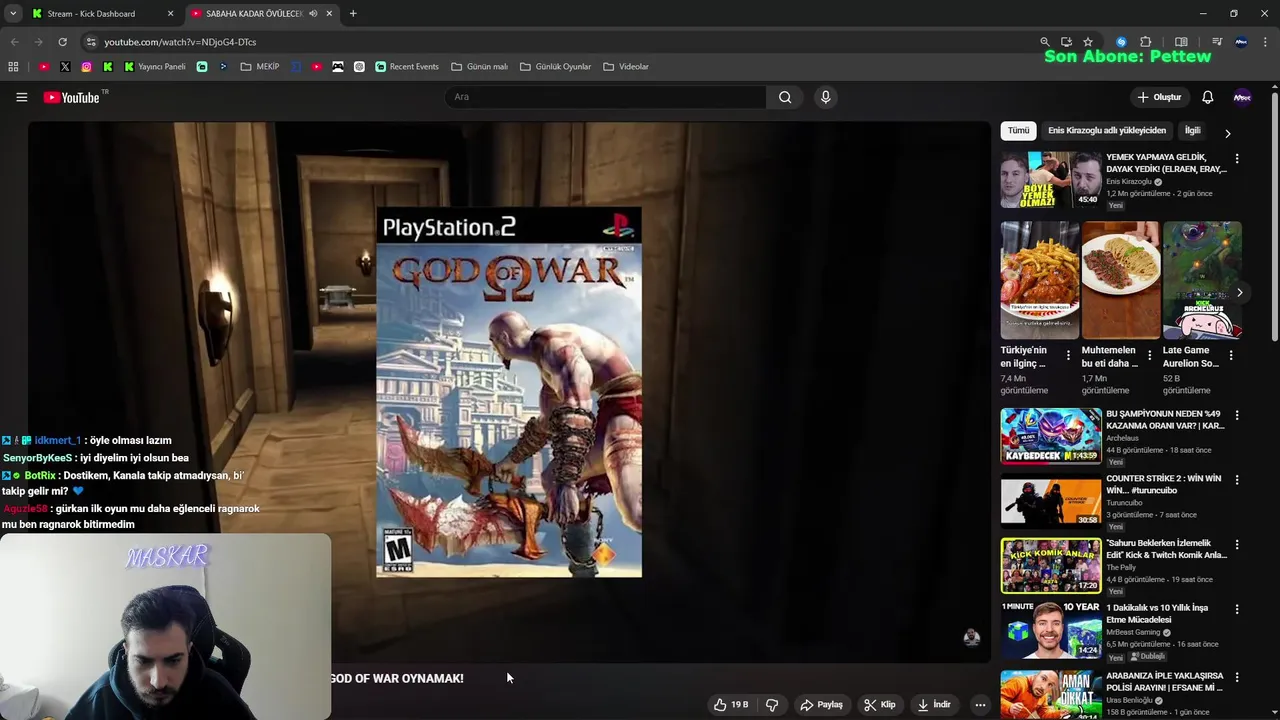Open more actions under the video
The height and width of the screenshot is (720, 1280).
pyautogui.click(x=980, y=705)
